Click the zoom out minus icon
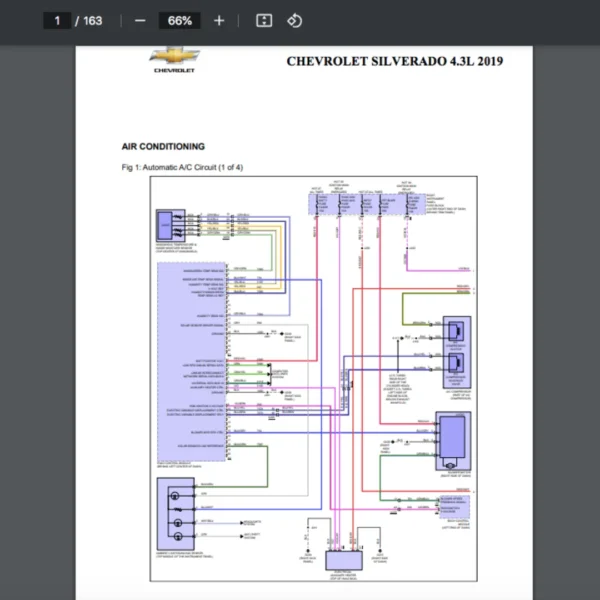The width and height of the screenshot is (600, 600). click(x=140, y=20)
